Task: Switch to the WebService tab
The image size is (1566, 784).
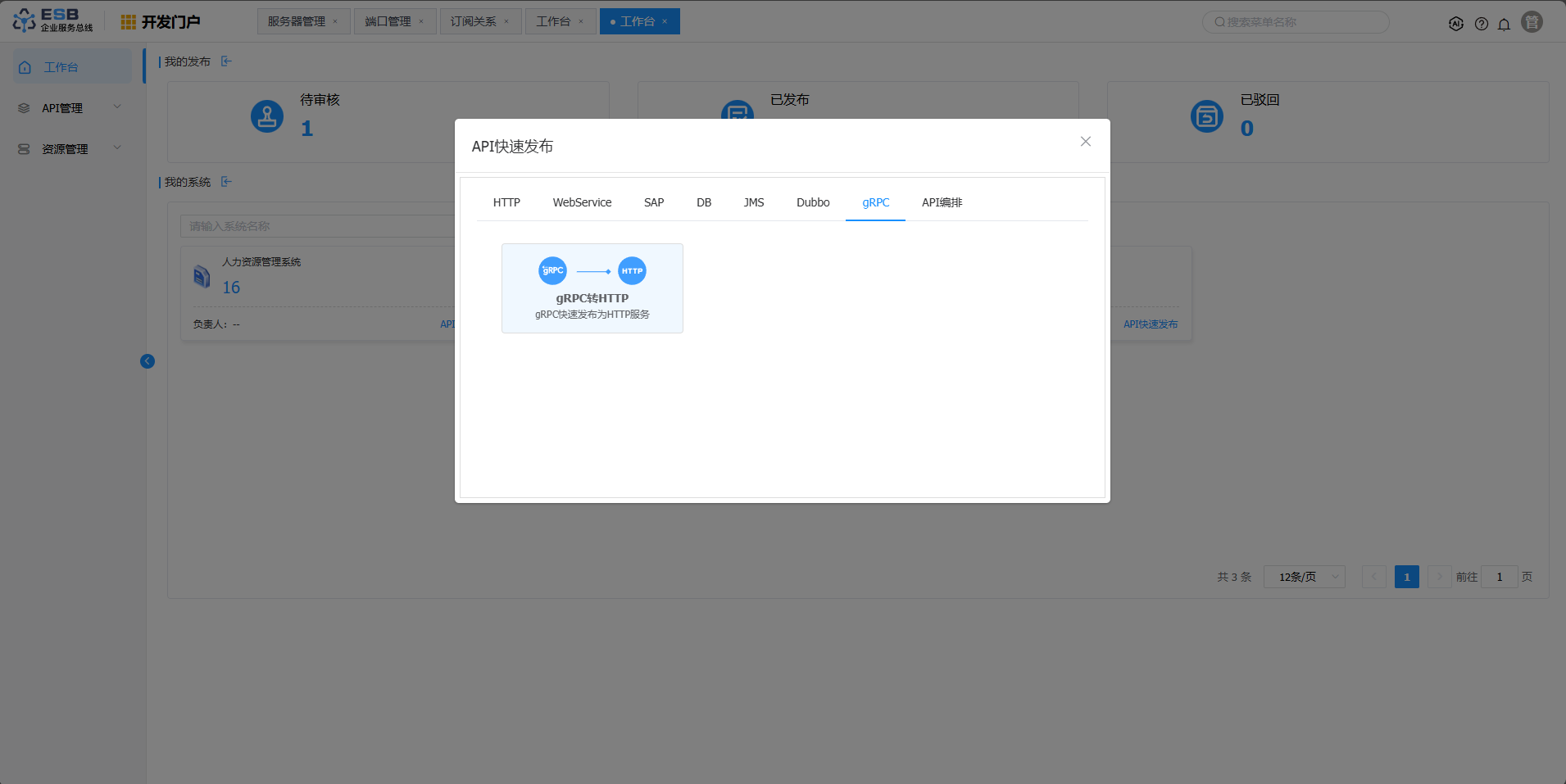Action: click(x=582, y=202)
